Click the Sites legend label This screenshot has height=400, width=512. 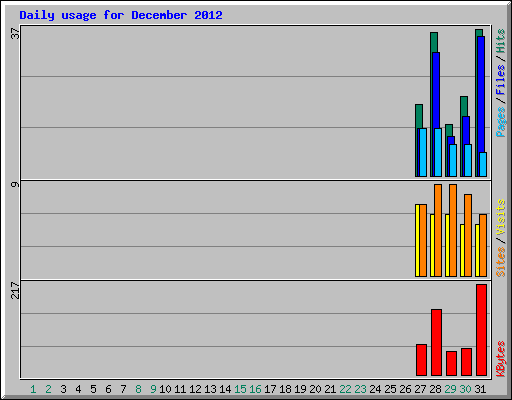point(500,262)
